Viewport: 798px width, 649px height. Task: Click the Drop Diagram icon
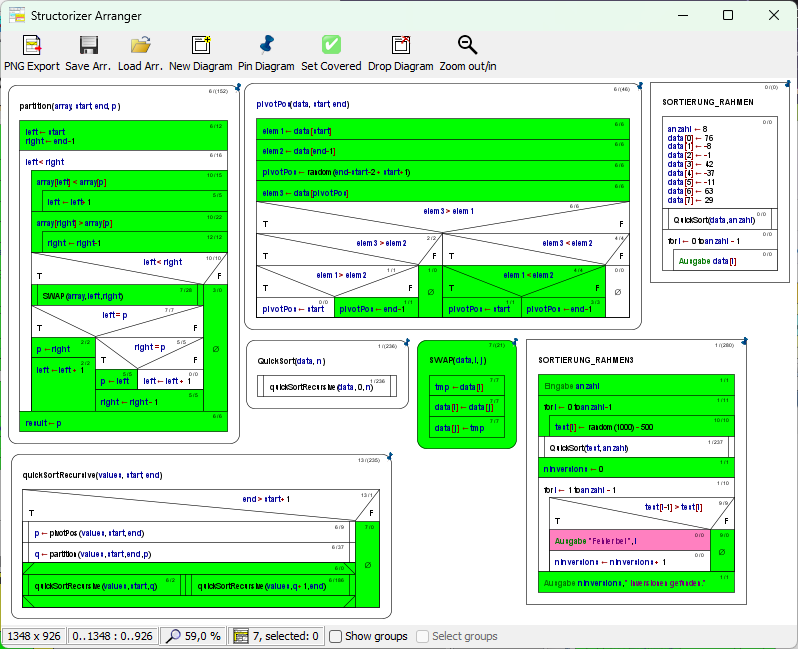(401, 45)
